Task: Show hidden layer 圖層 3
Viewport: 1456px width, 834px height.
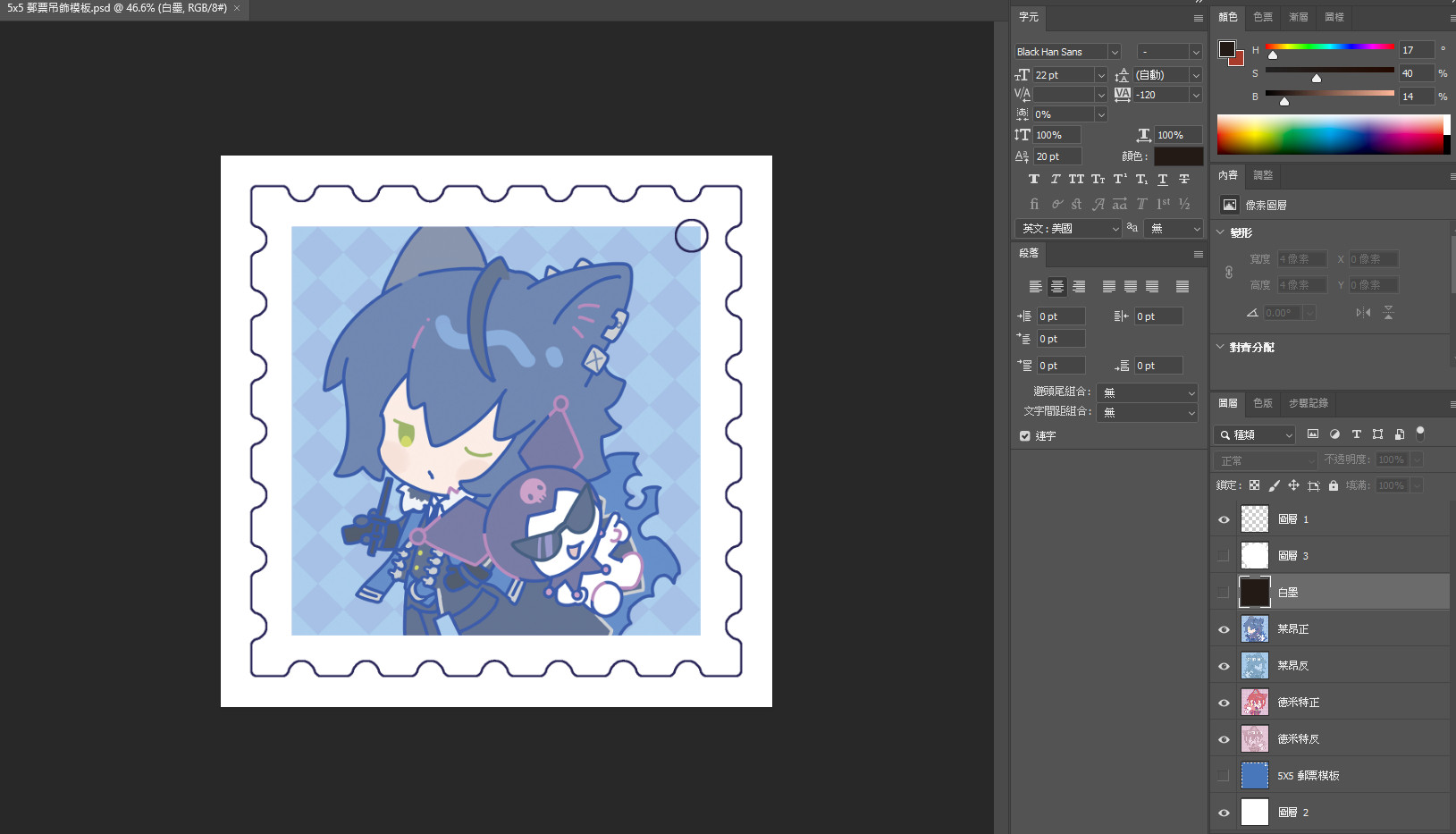Action: point(1224,556)
